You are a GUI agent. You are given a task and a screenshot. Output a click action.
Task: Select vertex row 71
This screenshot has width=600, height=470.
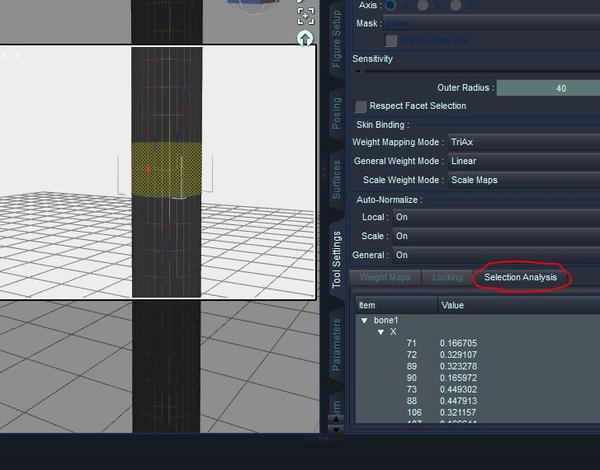tap(411, 343)
